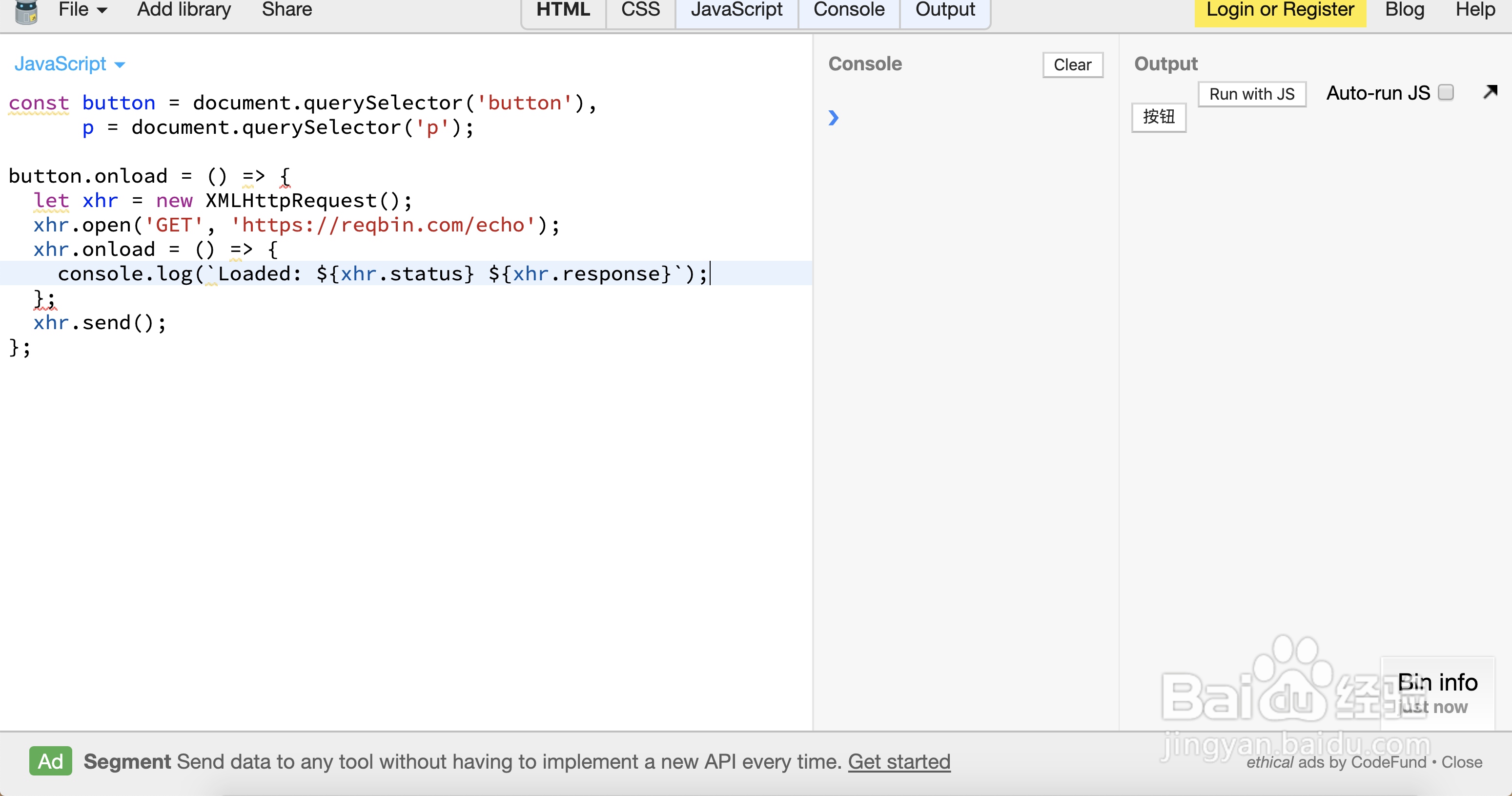Toggle the Output panel tab
The height and width of the screenshot is (796, 1512).
coord(945,10)
